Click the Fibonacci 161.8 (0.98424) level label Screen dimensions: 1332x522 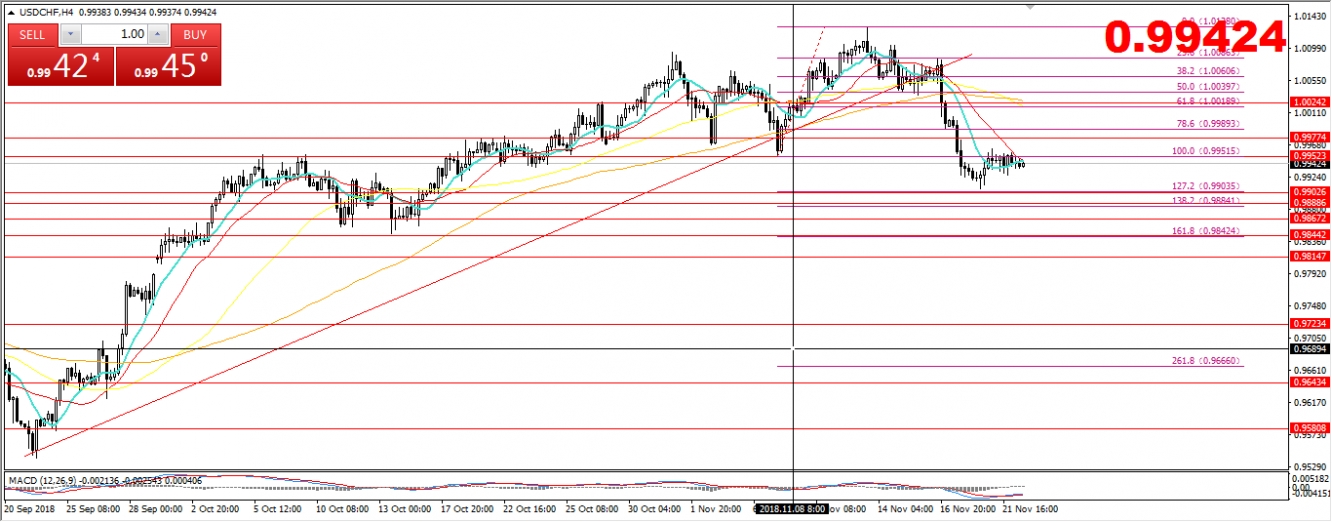tap(1206, 231)
